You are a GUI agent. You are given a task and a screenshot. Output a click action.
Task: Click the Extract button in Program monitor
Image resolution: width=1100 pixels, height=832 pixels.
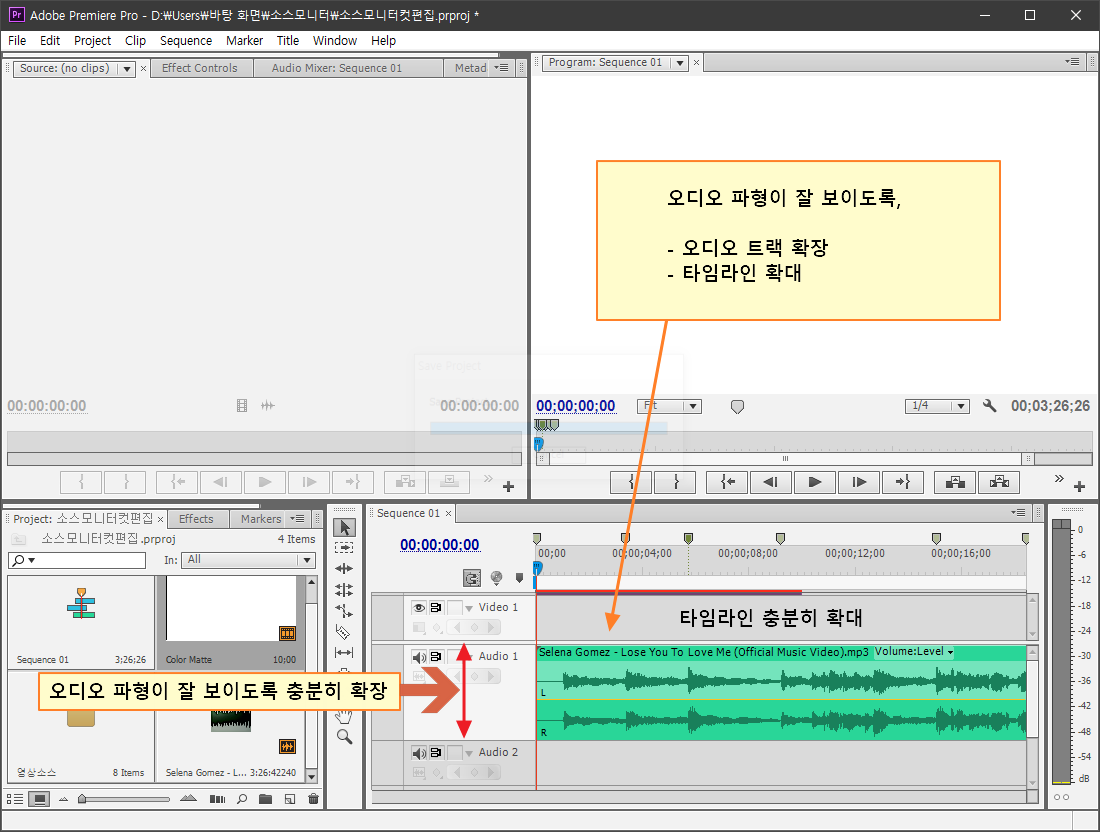tap(999, 482)
